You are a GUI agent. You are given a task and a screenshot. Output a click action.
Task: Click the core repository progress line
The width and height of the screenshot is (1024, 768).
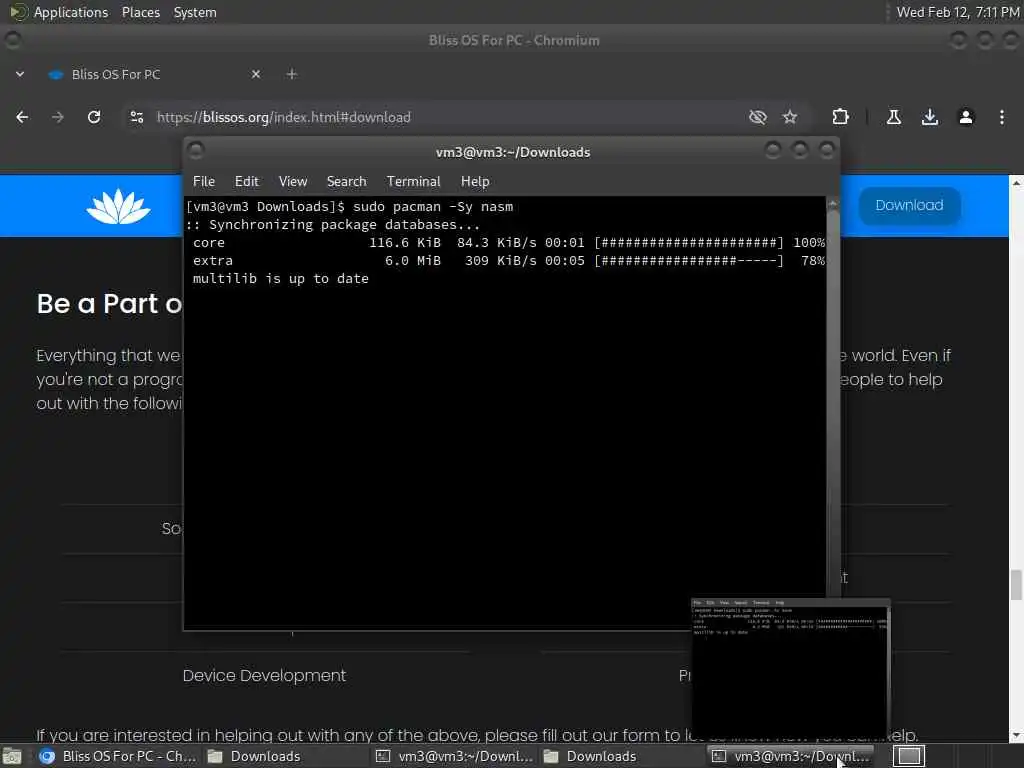click(x=508, y=243)
